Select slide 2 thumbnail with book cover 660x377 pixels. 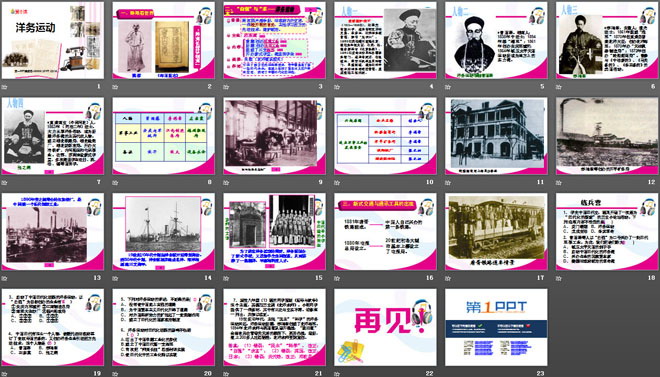point(163,40)
